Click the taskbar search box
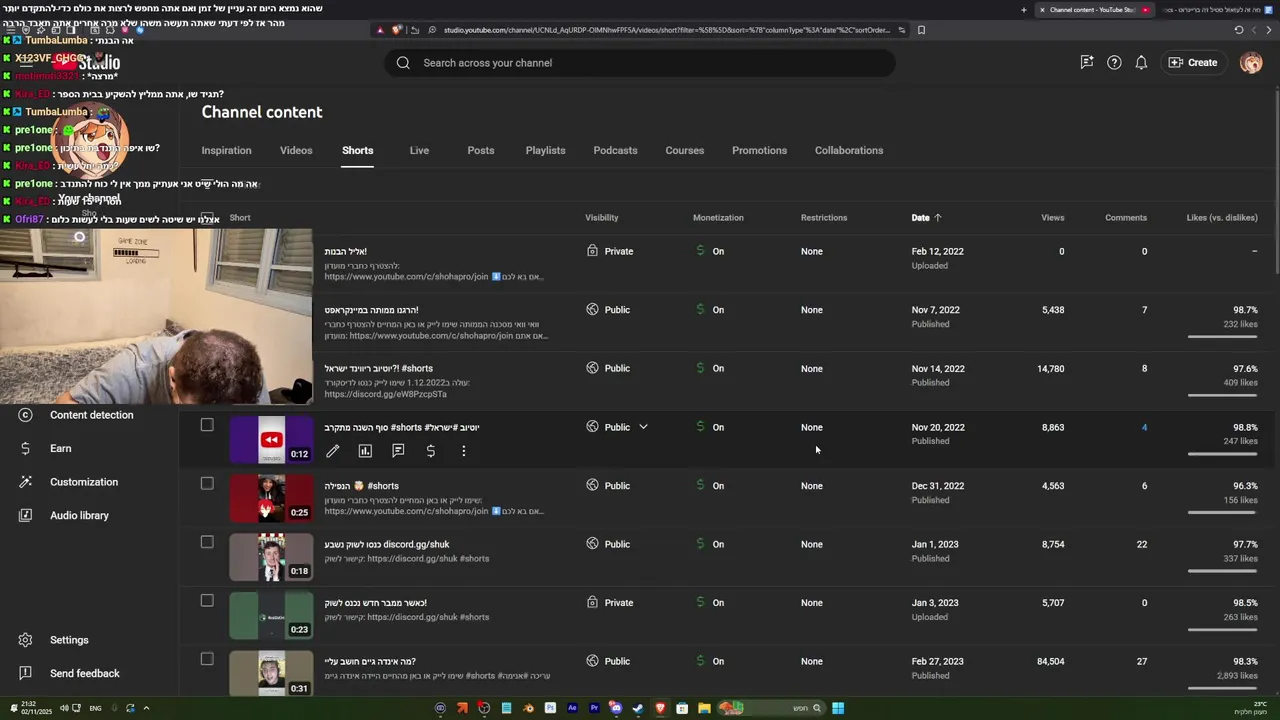1280x720 pixels. (x=772, y=708)
